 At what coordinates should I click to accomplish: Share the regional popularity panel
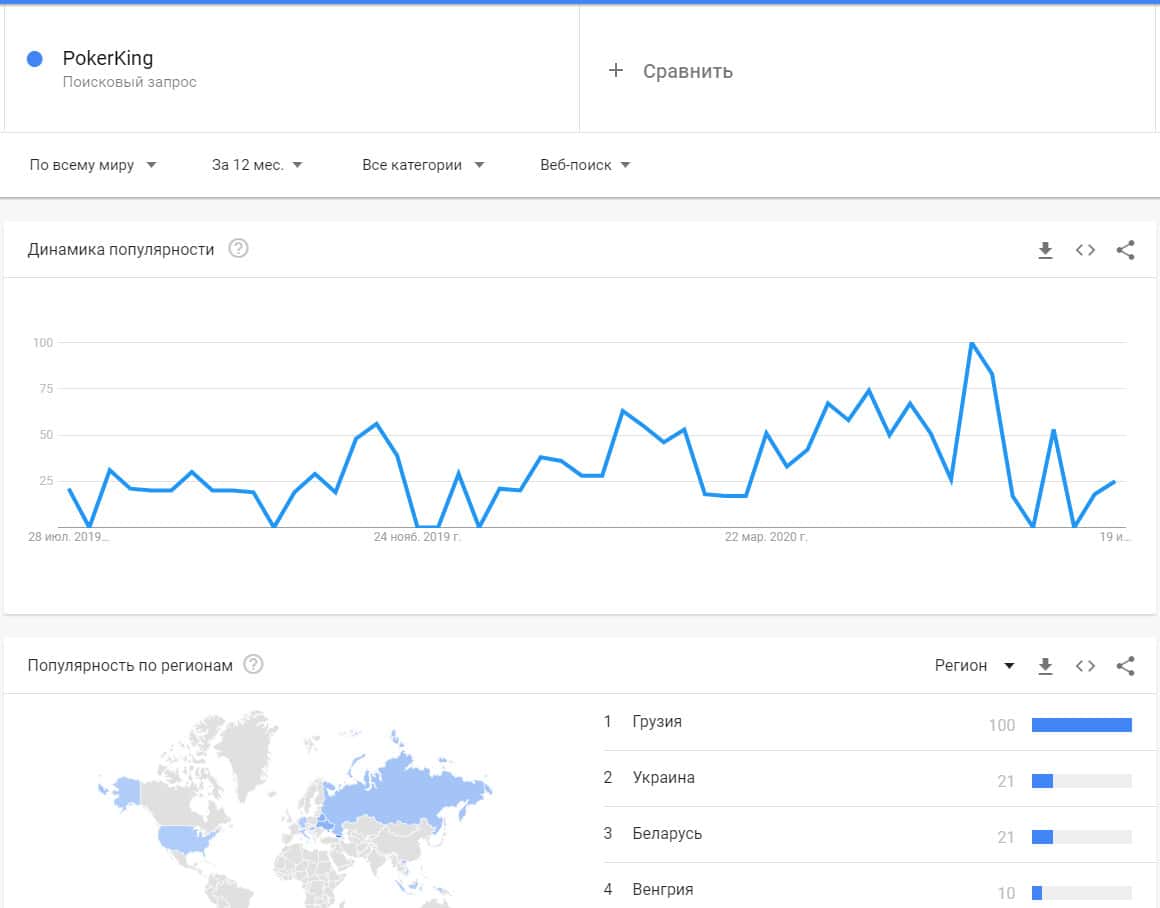[1125, 666]
